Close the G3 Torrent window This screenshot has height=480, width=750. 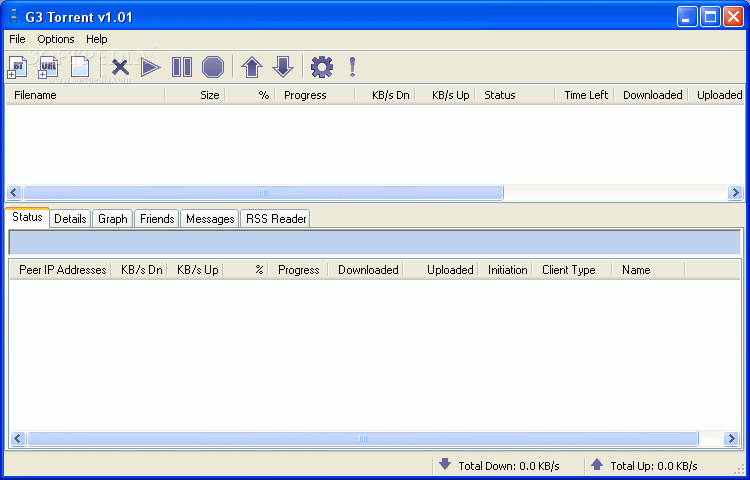point(733,17)
